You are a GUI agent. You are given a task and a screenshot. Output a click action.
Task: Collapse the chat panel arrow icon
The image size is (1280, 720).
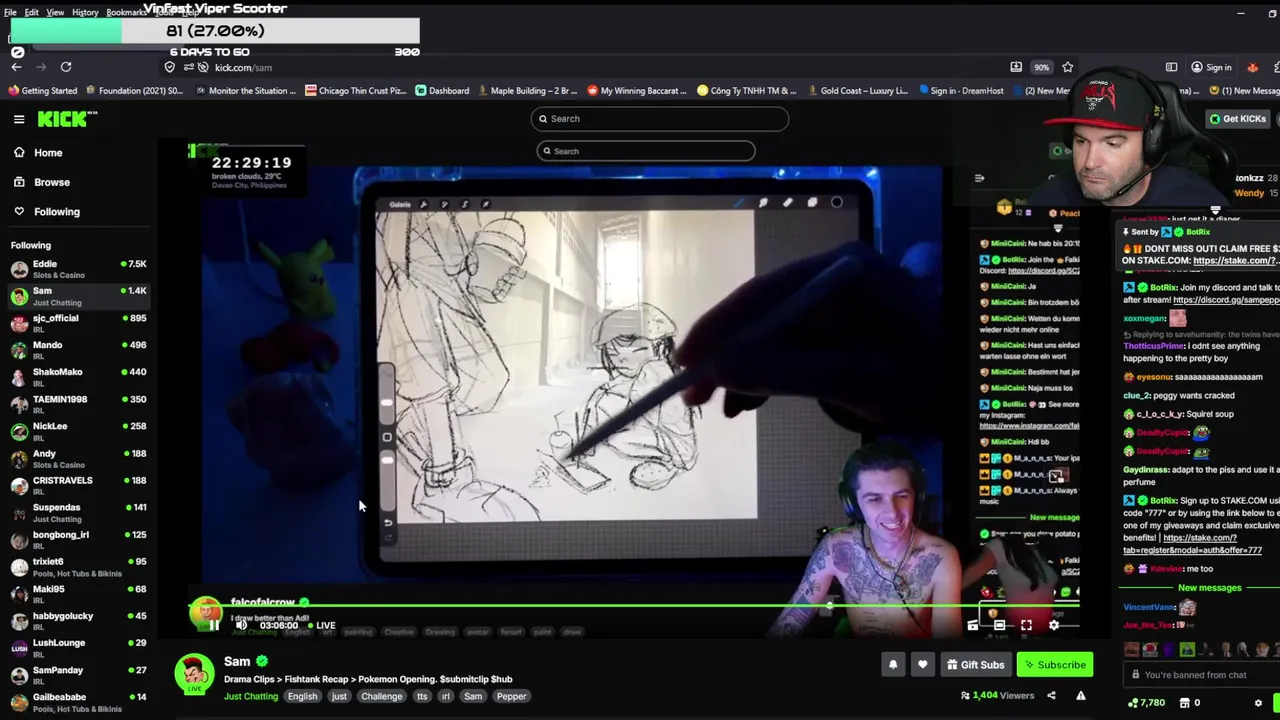point(979,178)
